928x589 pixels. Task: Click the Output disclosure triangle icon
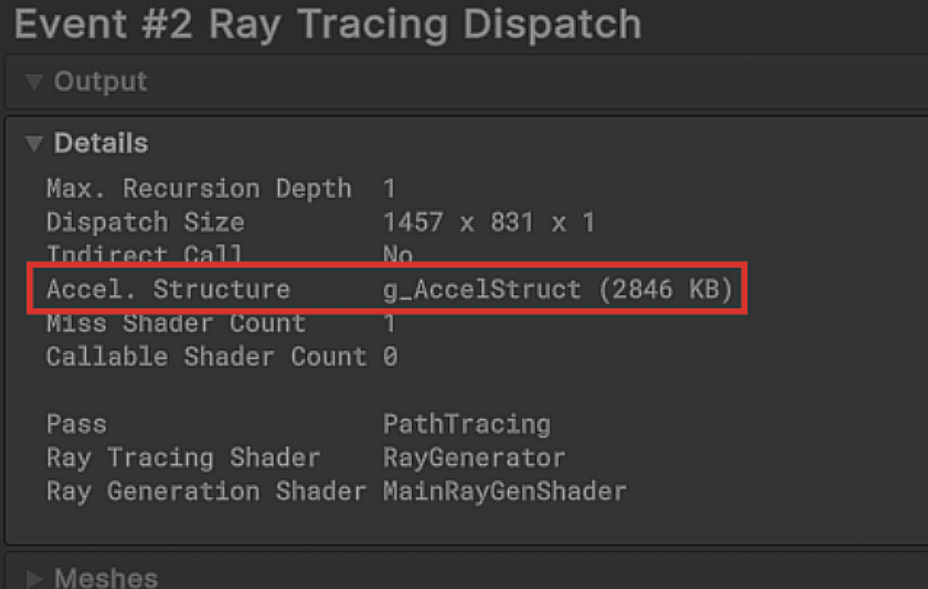click(35, 82)
